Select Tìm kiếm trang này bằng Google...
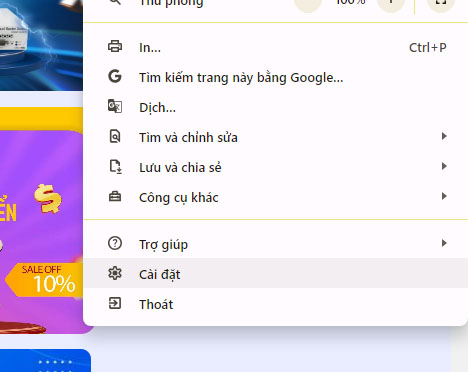 tap(275, 77)
